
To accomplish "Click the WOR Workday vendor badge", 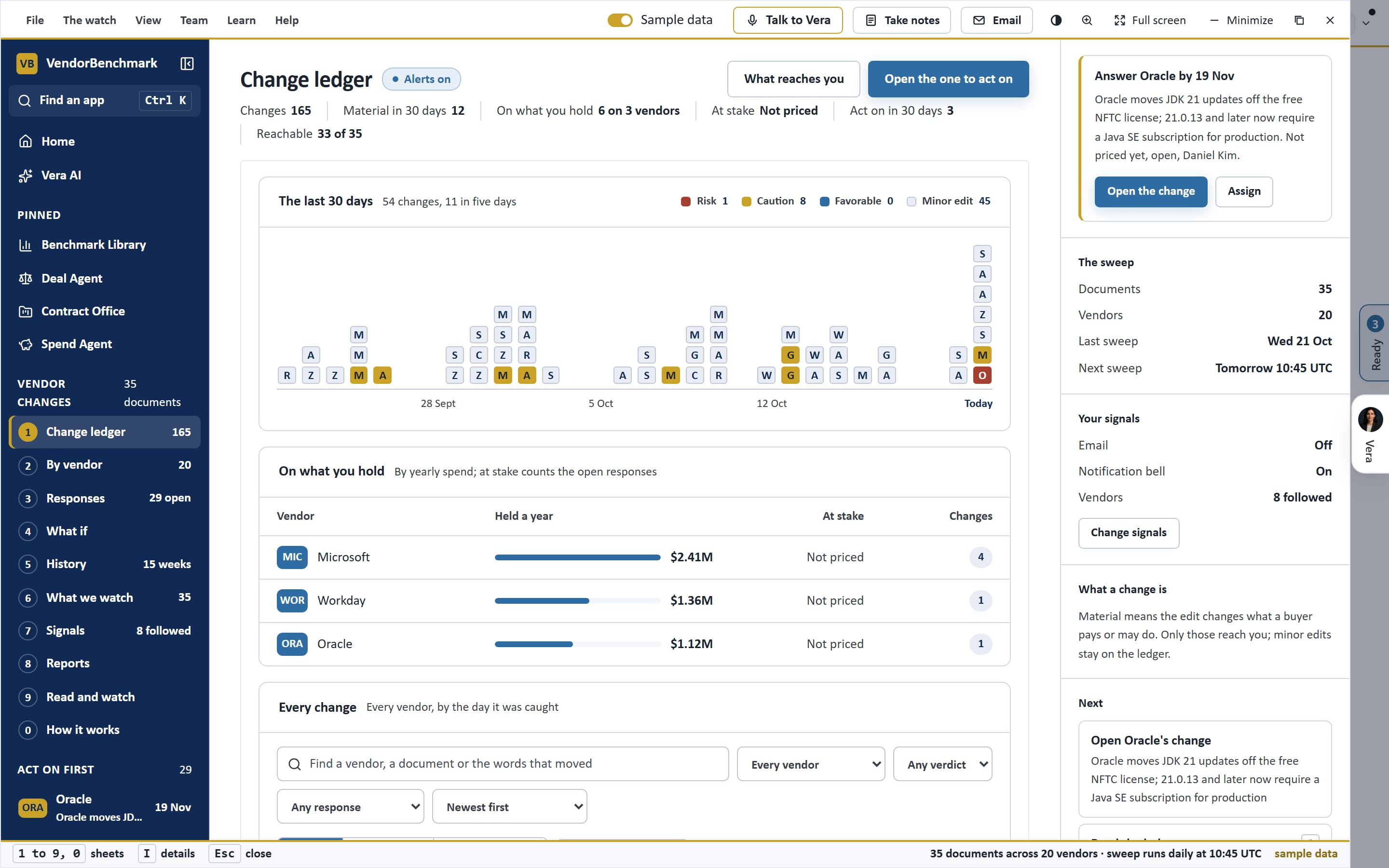I will click(x=292, y=600).
